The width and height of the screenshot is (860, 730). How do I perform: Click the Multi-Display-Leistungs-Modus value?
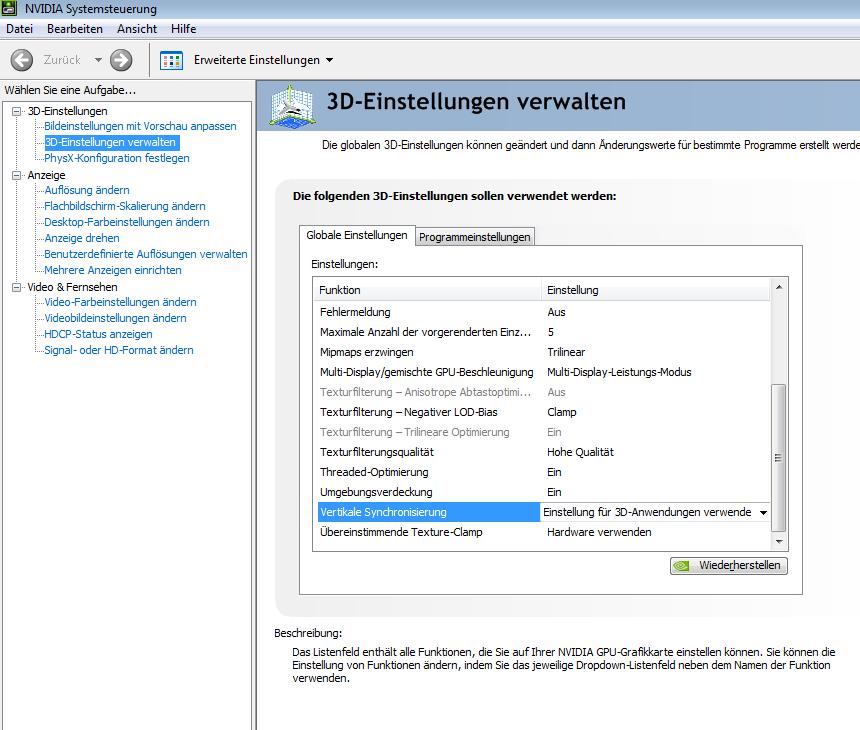coord(619,372)
